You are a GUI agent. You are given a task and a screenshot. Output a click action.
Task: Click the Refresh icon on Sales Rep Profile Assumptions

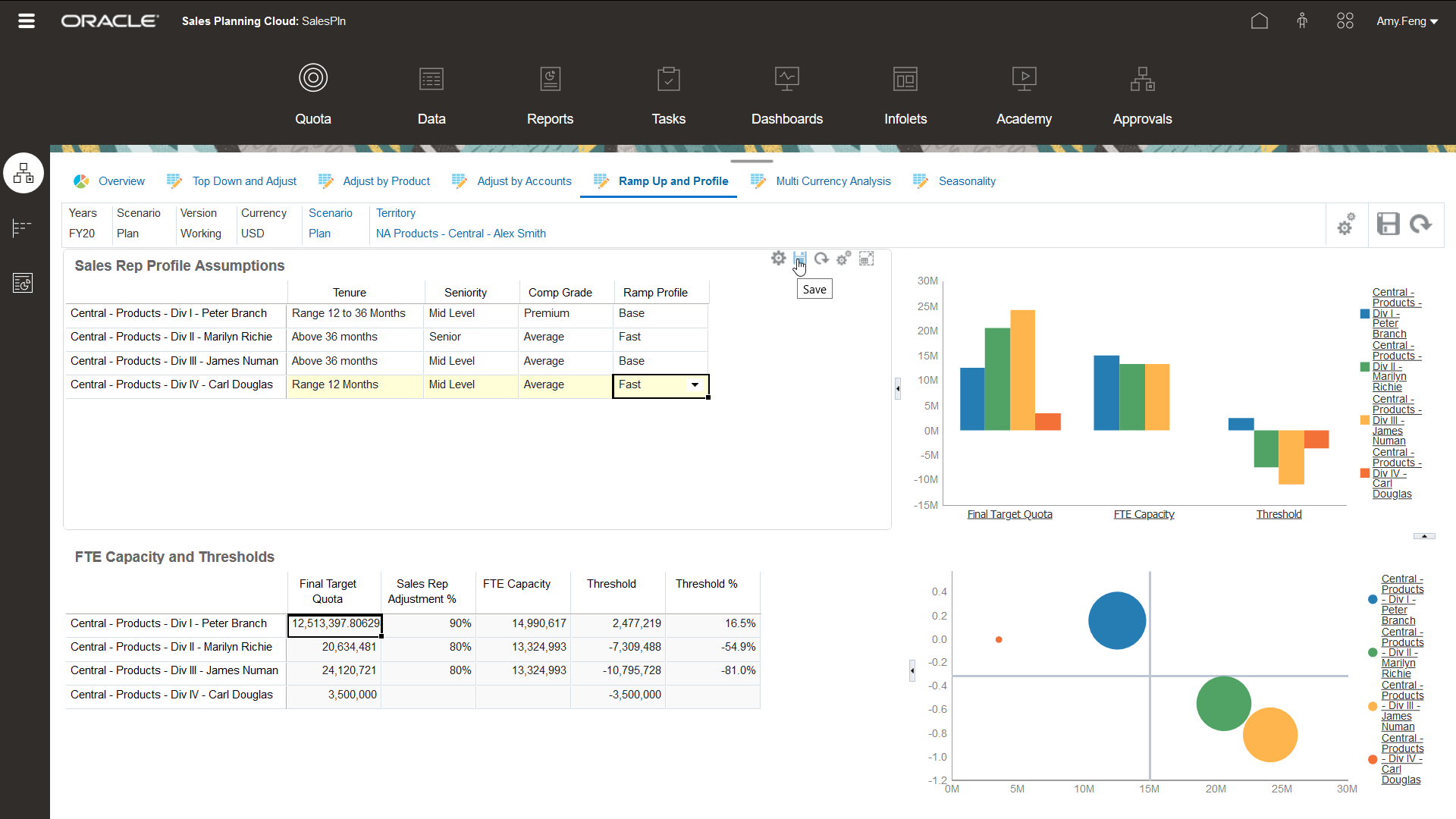click(x=821, y=258)
